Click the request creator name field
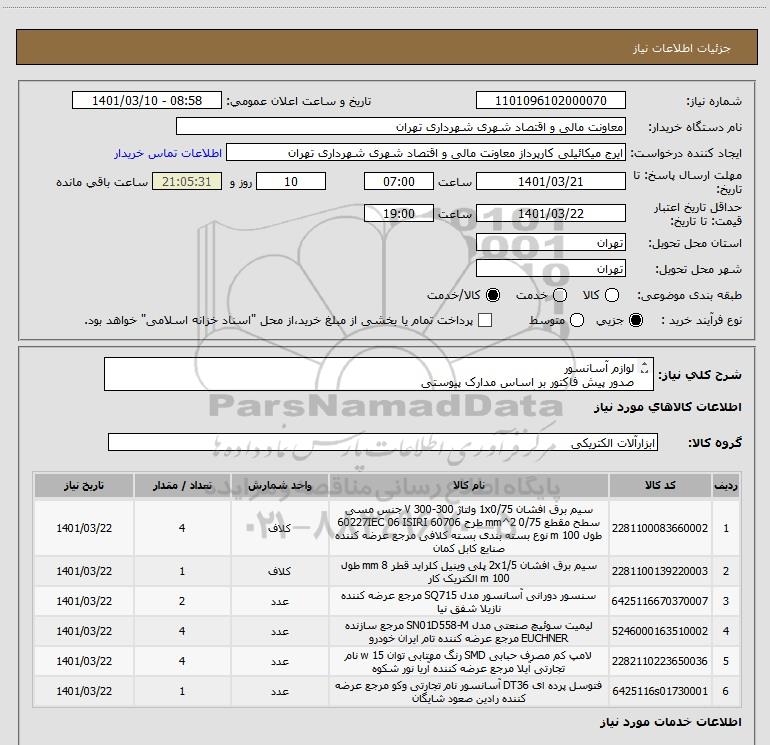The width and height of the screenshot is (770, 745). pos(426,152)
